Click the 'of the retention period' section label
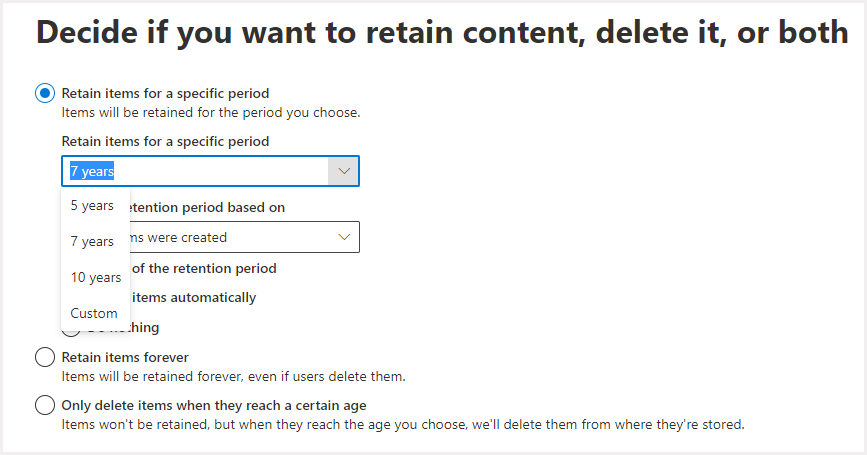Image resolution: width=867 pixels, height=455 pixels. pos(204,268)
